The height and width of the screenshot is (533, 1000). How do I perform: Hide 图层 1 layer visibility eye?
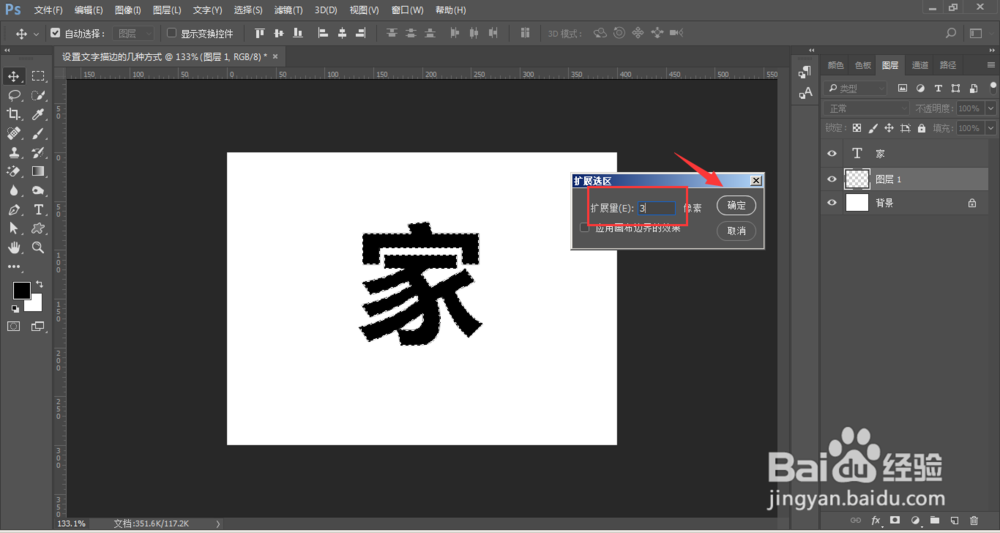click(832, 179)
